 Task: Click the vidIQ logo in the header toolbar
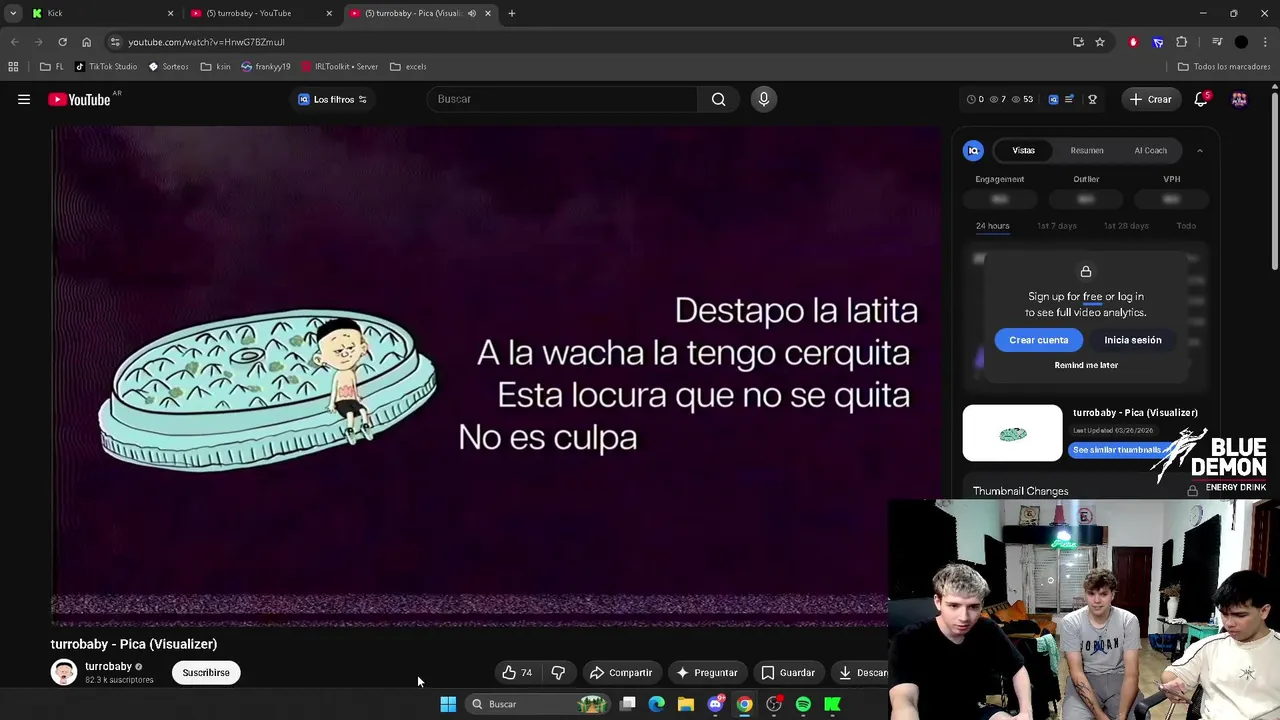click(x=1053, y=99)
